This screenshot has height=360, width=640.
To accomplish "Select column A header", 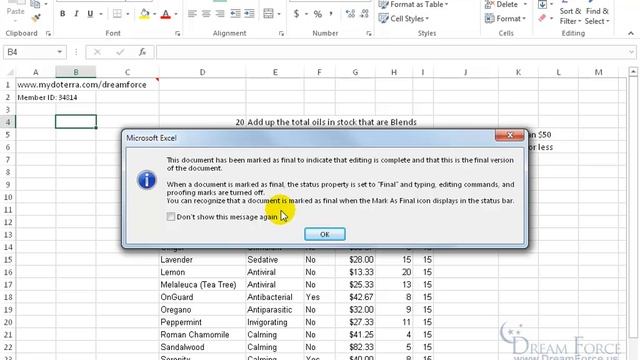I will pos(36,72).
